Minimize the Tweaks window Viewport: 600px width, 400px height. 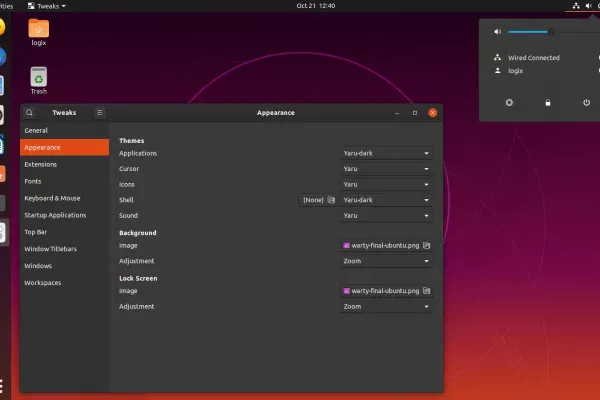397,113
